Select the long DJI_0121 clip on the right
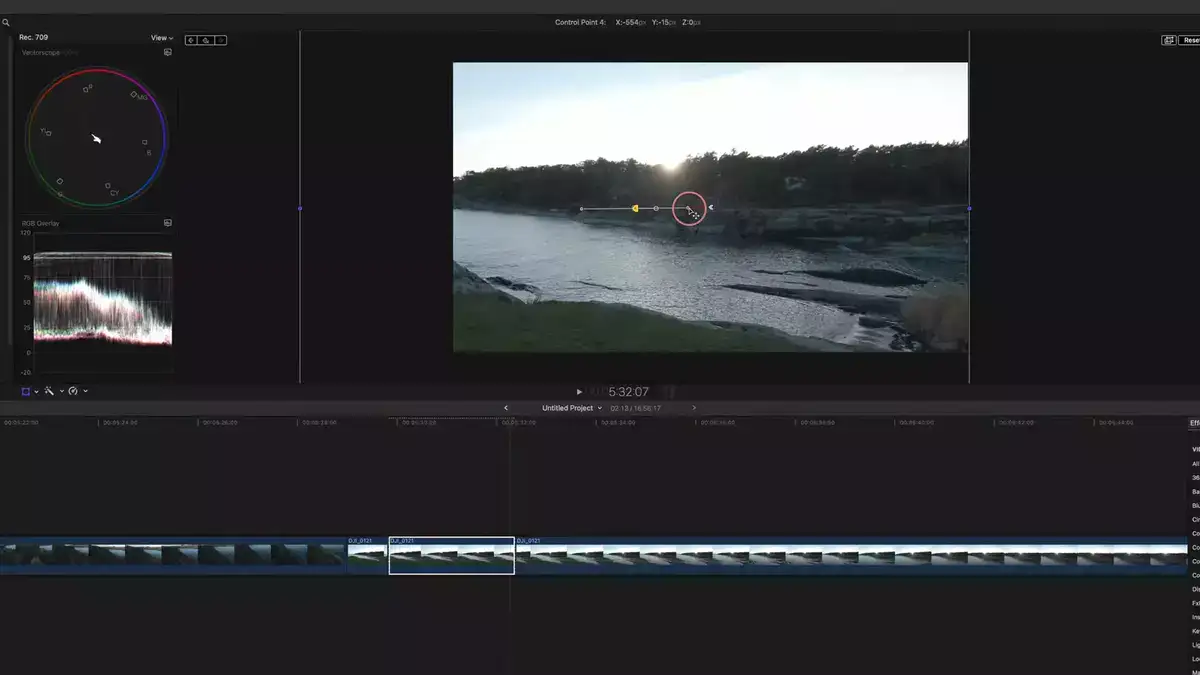The image size is (1200, 675). 851,555
